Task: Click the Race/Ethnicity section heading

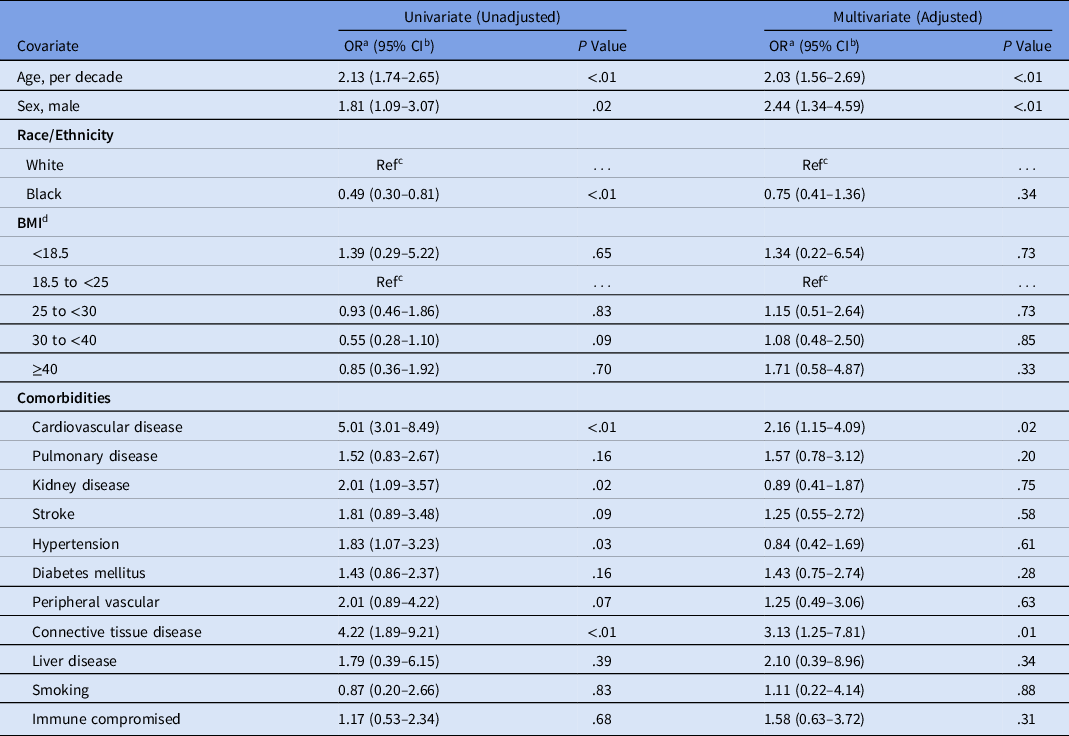Action: (x=63, y=136)
